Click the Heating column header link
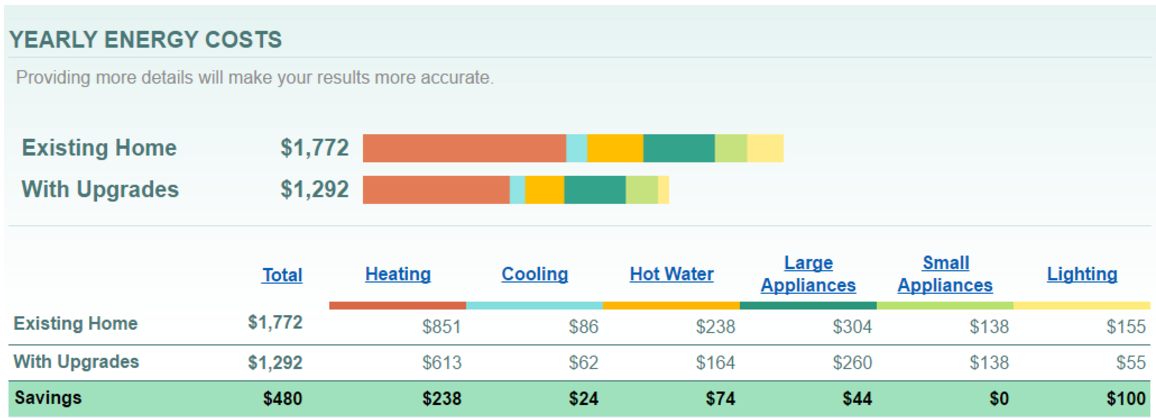This screenshot has height=418, width=1156. pyautogui.click(x=398, y=274)
